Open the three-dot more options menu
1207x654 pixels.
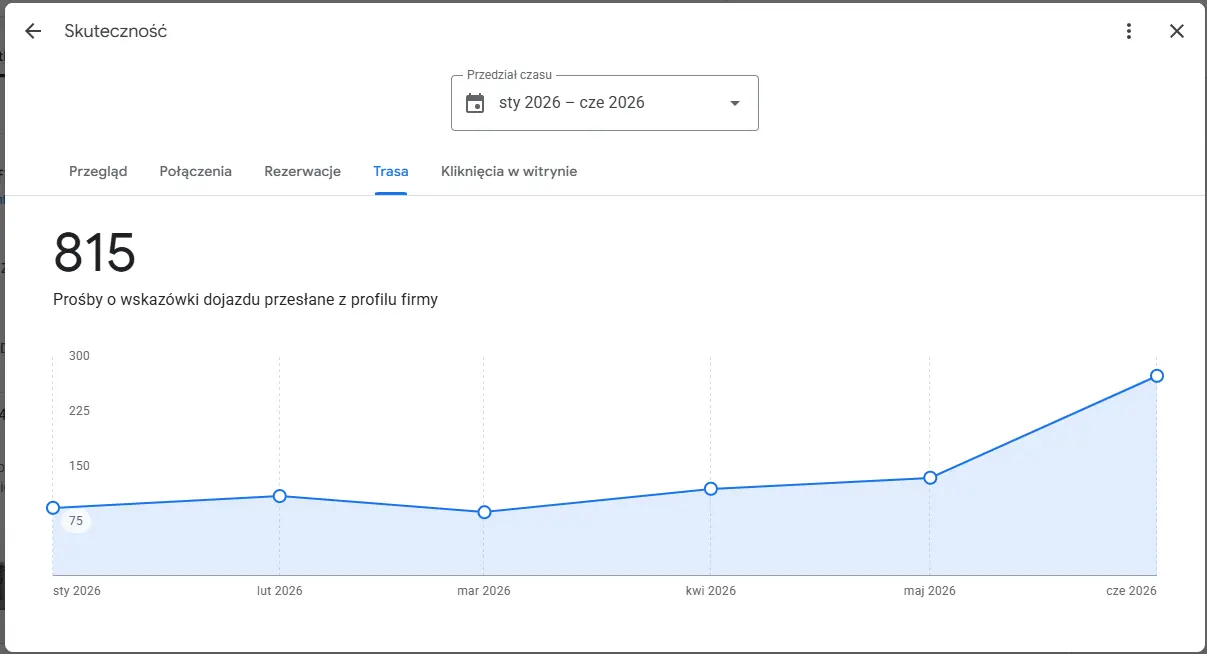(x=1129, y=31)
